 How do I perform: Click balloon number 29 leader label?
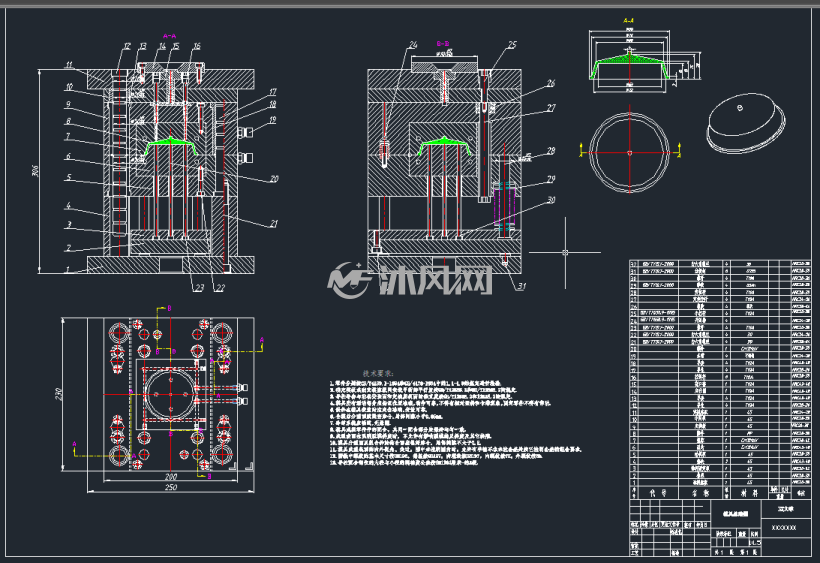(x=551, y=179)
